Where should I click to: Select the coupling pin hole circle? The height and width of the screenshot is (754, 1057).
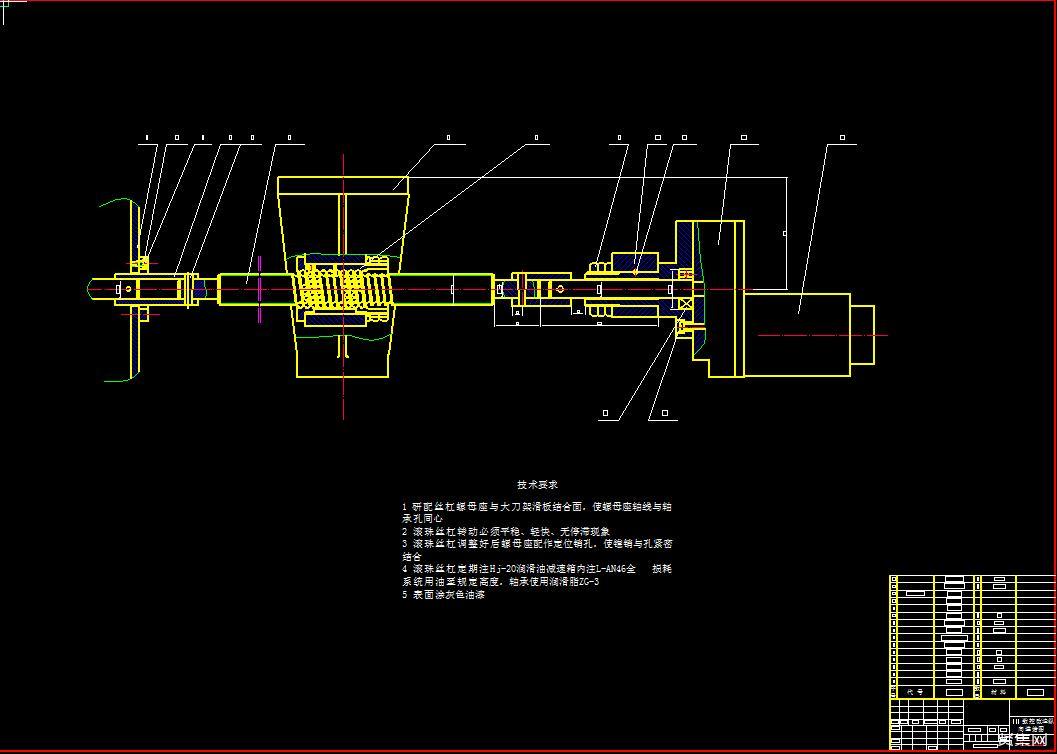(x=560, y=289)
